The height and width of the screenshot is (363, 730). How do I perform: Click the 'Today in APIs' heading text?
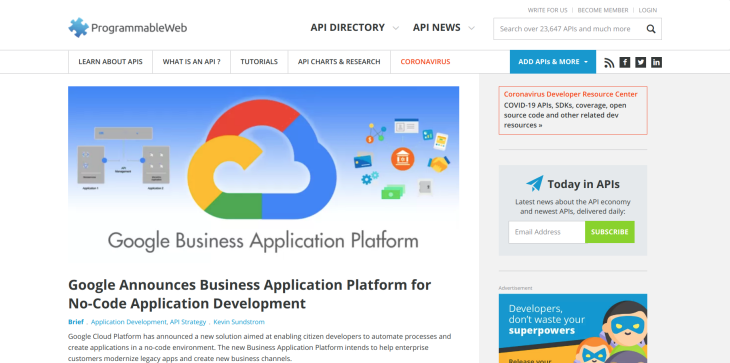pyautogui.click(x=583, y=184)
